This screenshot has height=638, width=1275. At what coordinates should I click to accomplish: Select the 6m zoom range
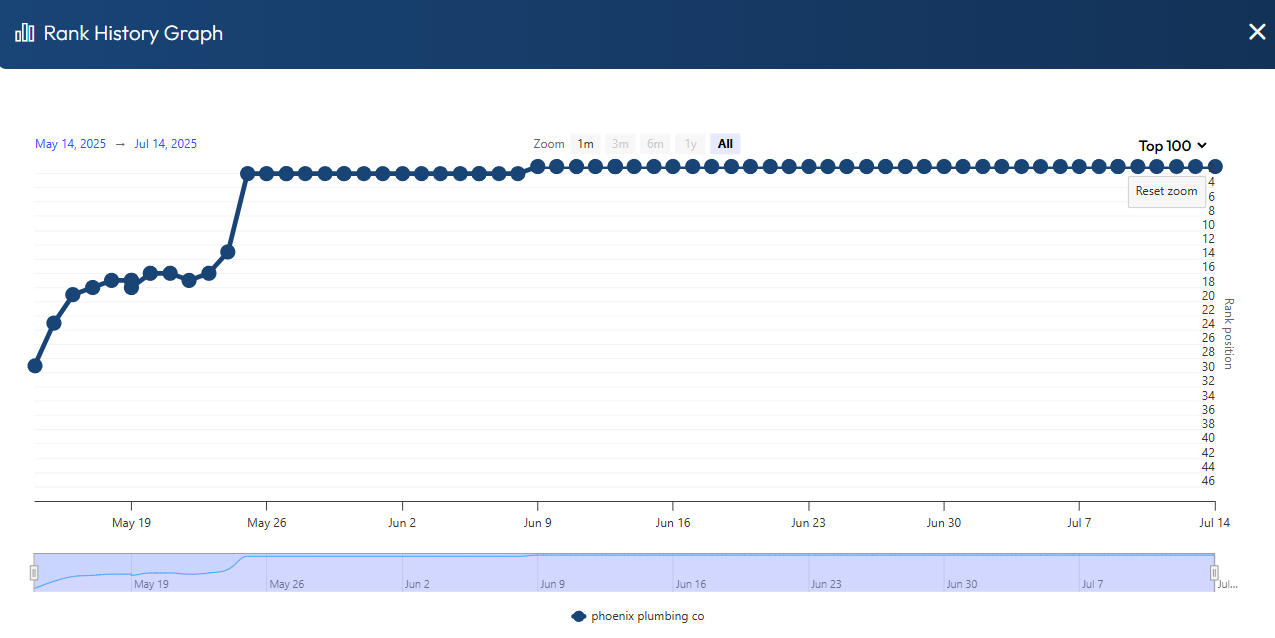coord(655,144)
